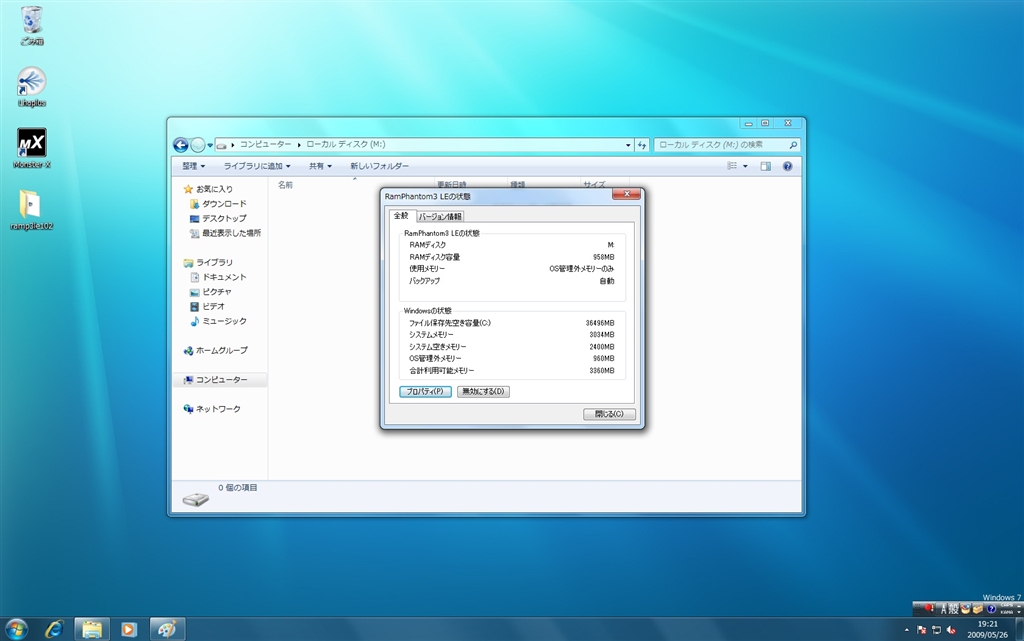Select the 全般 tab in RamPhantom3 dialog
The width and height of the screenshot is (1024, 641).
[401, 216]
